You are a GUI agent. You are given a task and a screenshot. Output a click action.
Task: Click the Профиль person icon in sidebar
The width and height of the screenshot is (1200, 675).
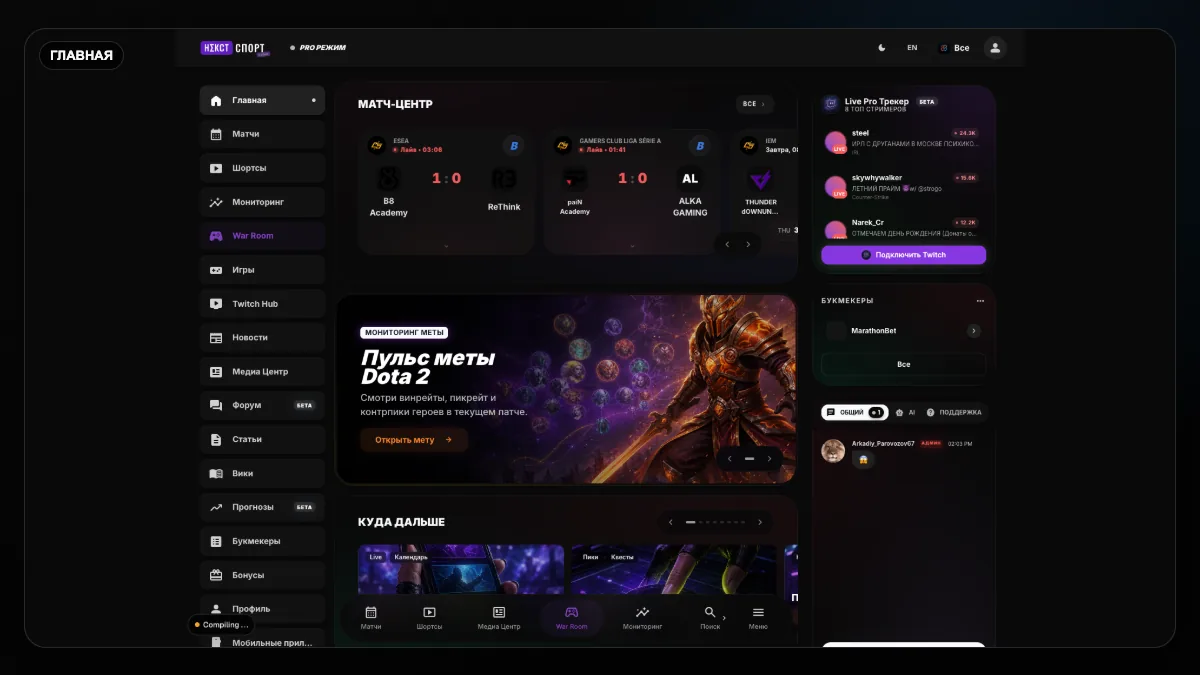pos(216,608)
